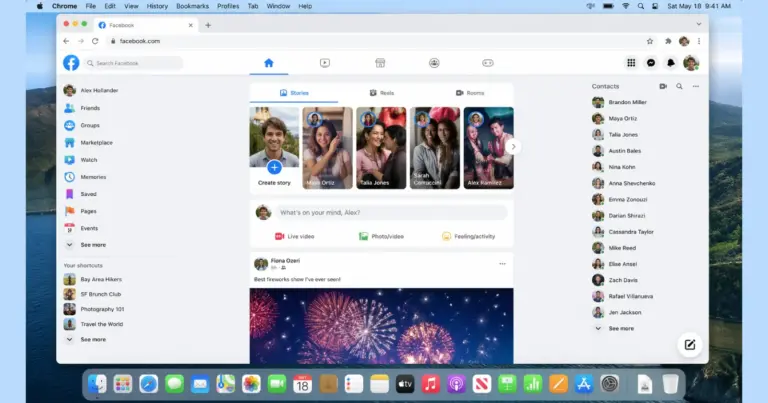Open the History menu in menu bar

[x=157, y=6]
